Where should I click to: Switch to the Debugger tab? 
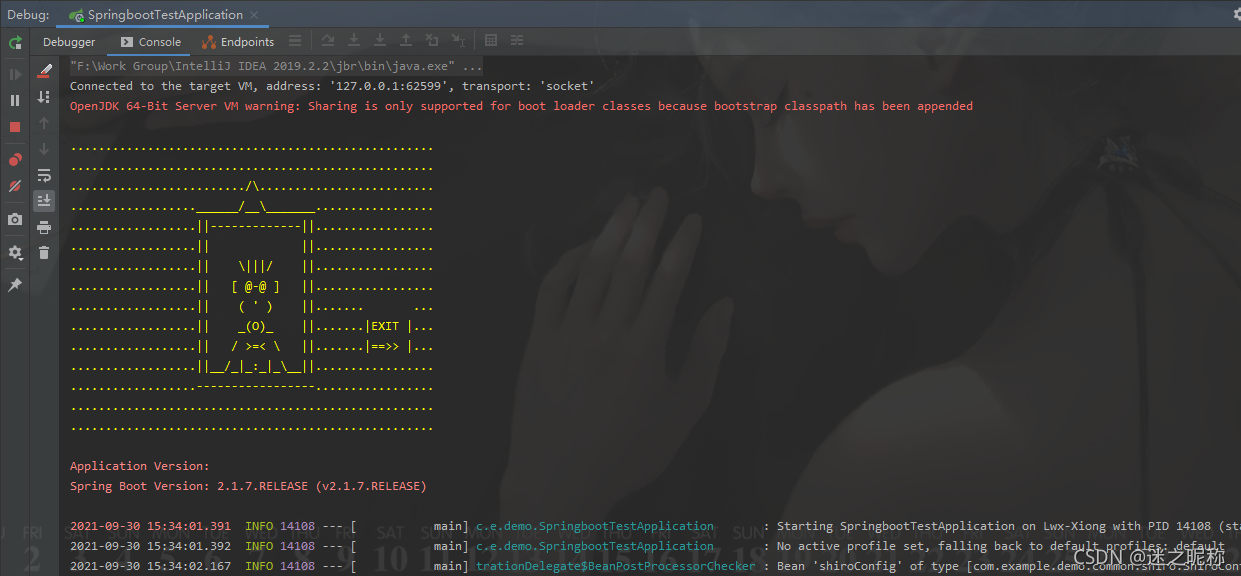click(x=69, y=42)
